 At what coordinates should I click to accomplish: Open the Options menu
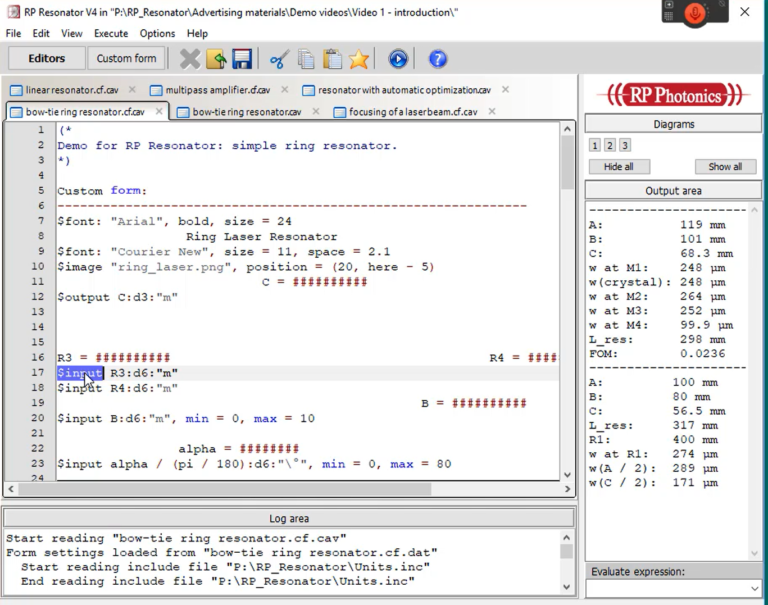coord(157,33)
